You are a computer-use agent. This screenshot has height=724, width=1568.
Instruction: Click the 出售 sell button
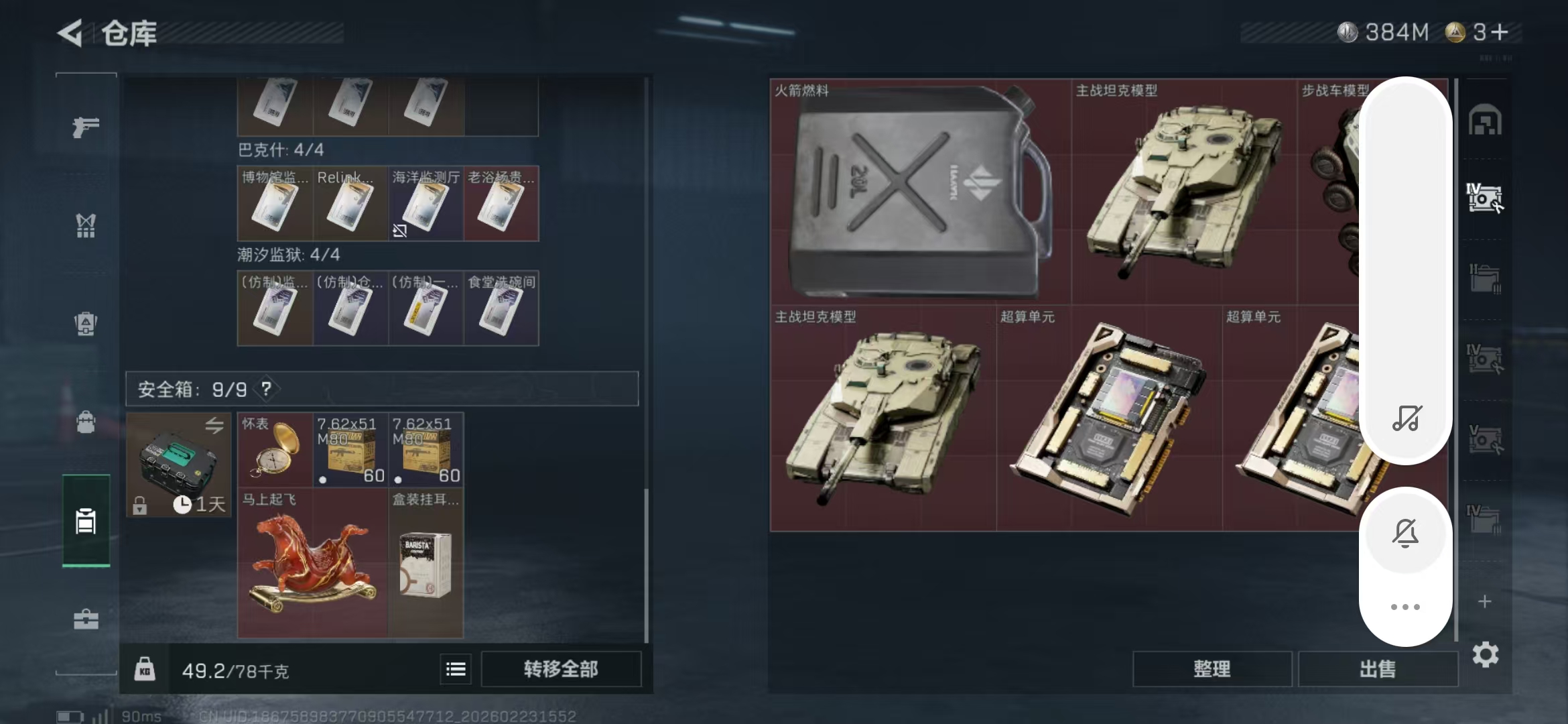[x=1378, y=669]
